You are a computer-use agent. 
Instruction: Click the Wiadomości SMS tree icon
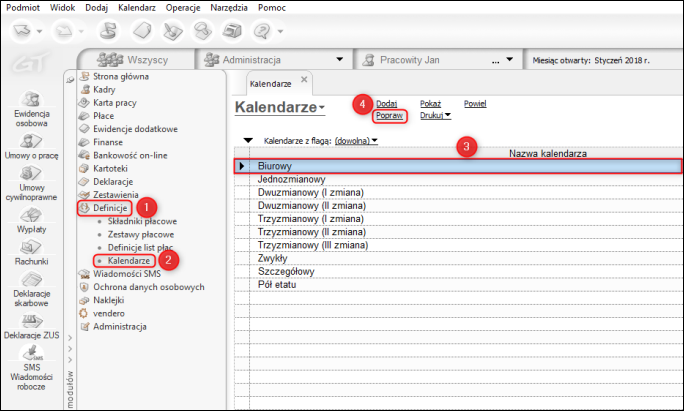tap(84, 274)
